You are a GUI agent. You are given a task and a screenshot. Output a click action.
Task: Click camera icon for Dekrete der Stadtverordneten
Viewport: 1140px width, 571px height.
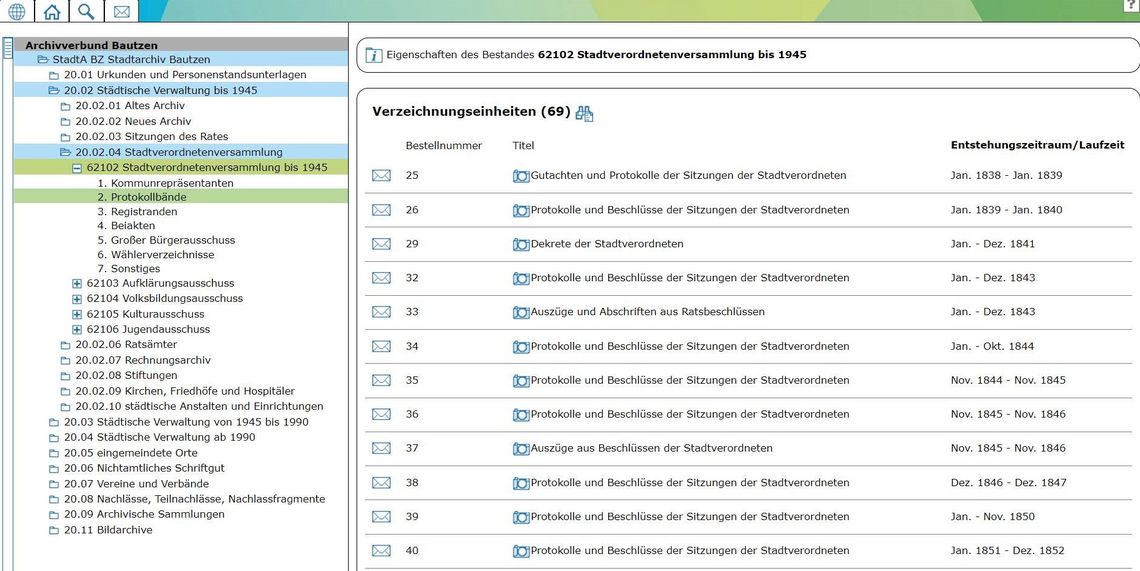520,244
